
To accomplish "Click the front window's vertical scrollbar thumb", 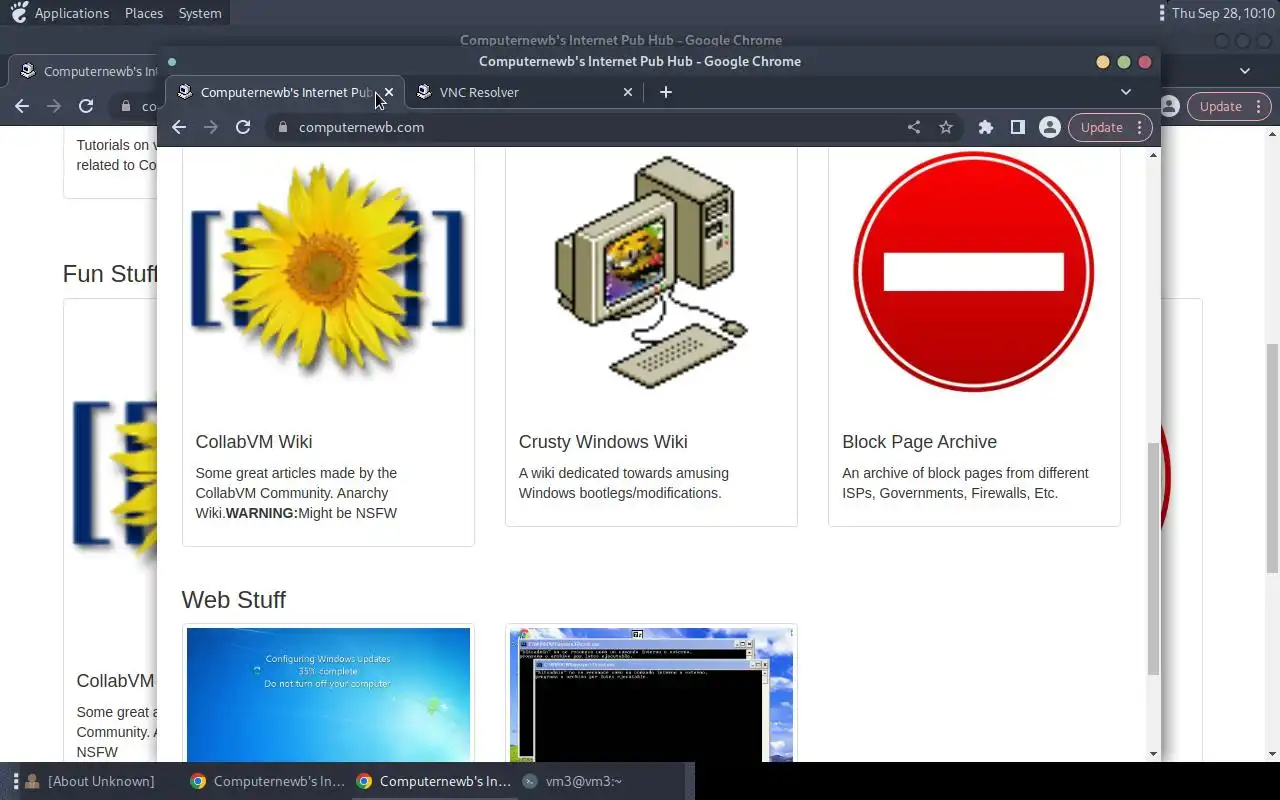I will tap(1153, 557).
